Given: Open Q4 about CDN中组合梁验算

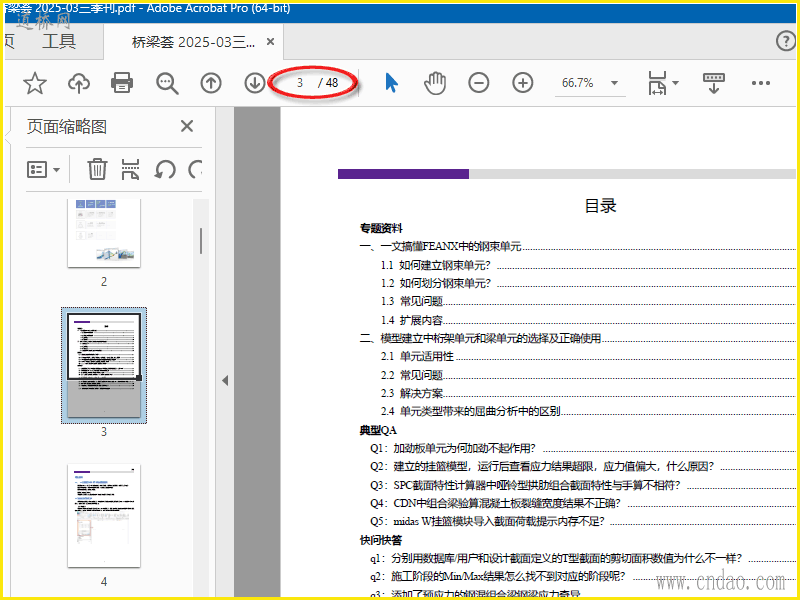Looking at the screenshot, I should tap(495, 504).
